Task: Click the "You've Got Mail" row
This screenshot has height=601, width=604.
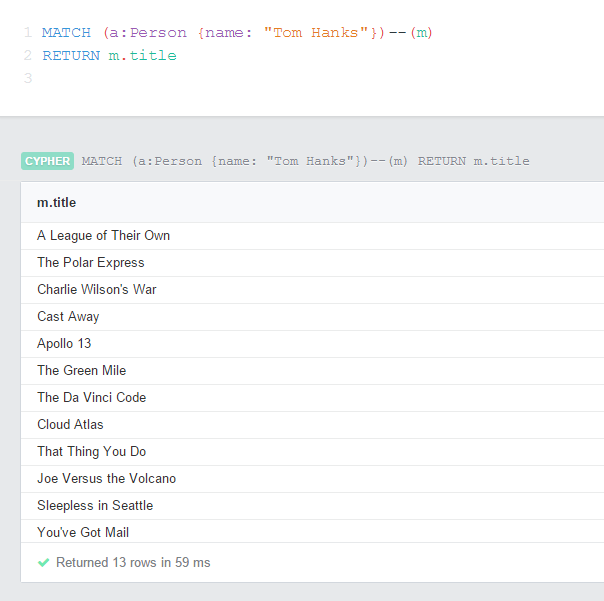Action: [x=83, y=532]
